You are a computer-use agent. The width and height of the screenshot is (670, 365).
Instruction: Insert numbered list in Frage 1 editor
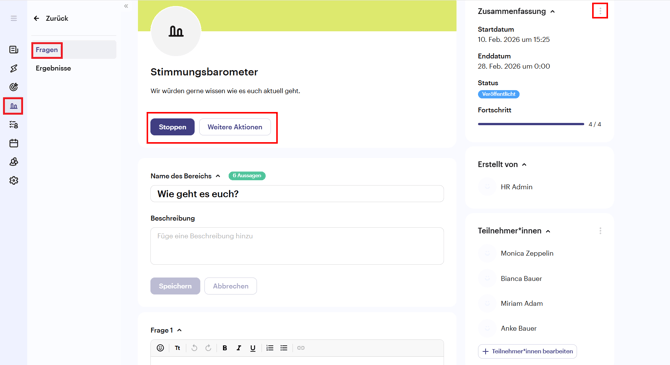point(270,348)
